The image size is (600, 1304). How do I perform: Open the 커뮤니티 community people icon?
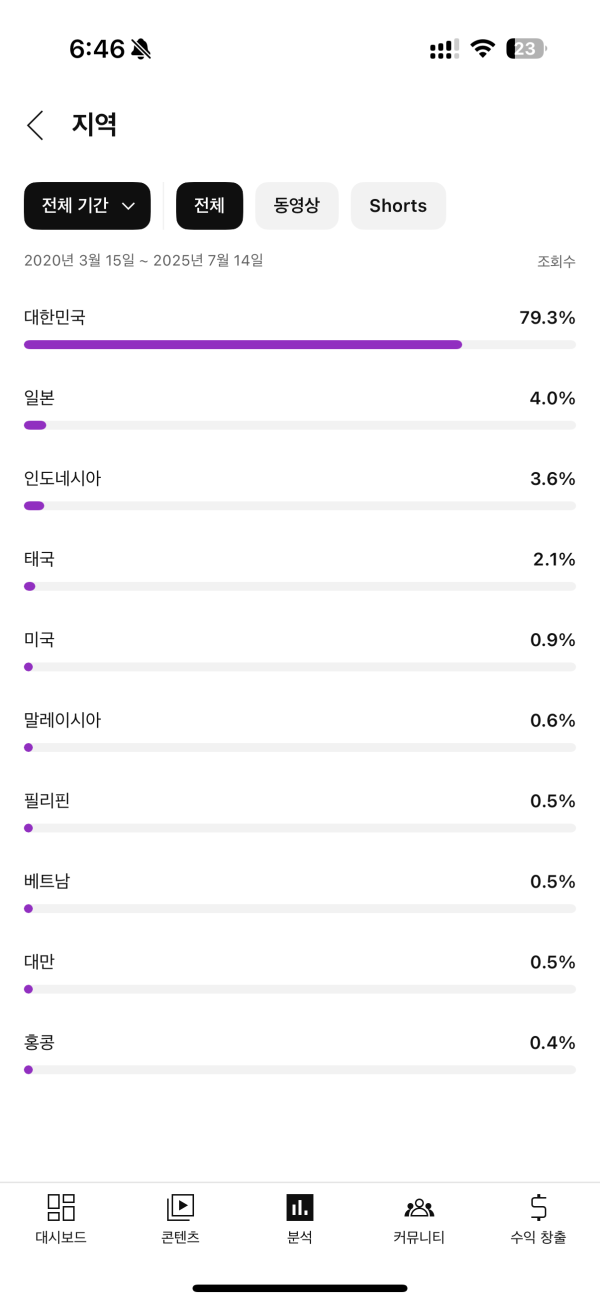click(419, 1207)
